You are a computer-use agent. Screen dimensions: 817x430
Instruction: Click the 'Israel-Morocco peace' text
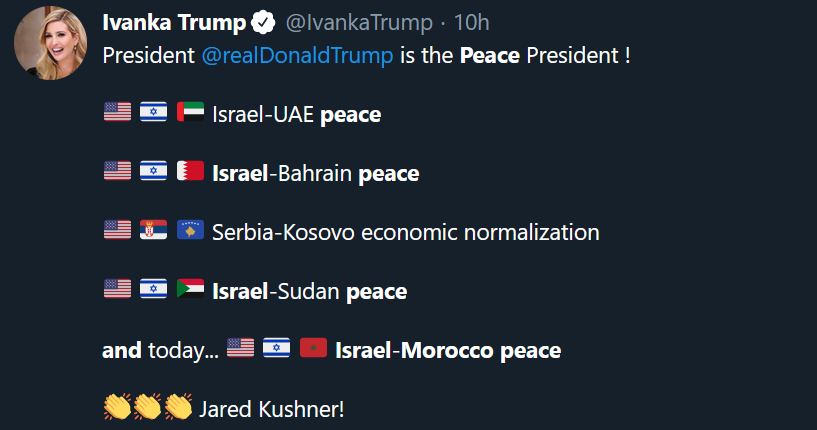(448, 351)
